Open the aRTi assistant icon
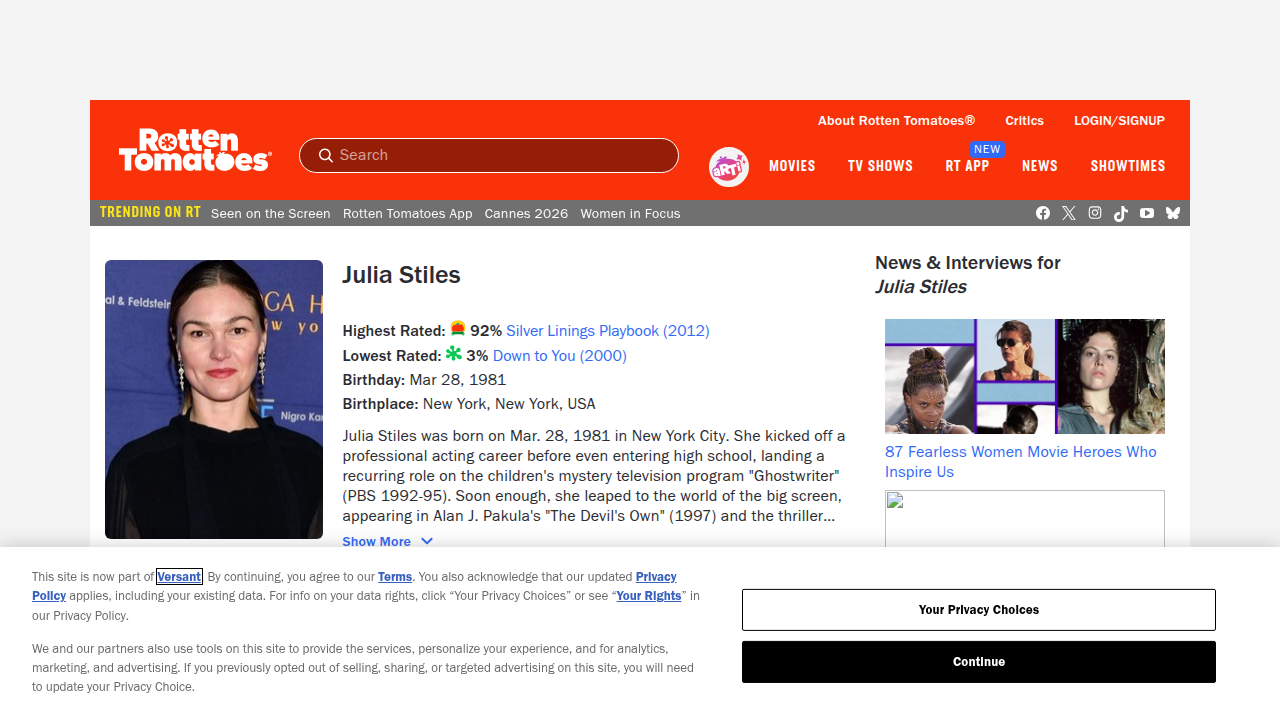This screenshot has width=1280, height=720. tap(729, 167)
